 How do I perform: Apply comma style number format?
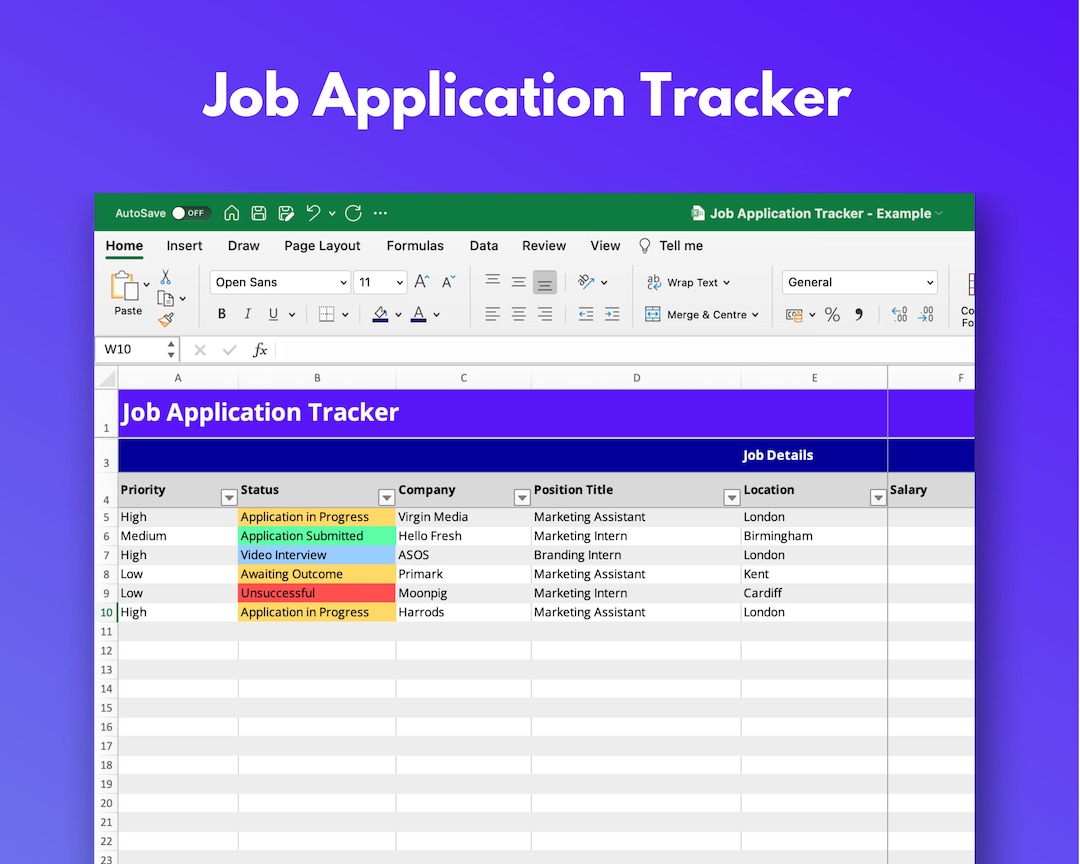point(858,315)
